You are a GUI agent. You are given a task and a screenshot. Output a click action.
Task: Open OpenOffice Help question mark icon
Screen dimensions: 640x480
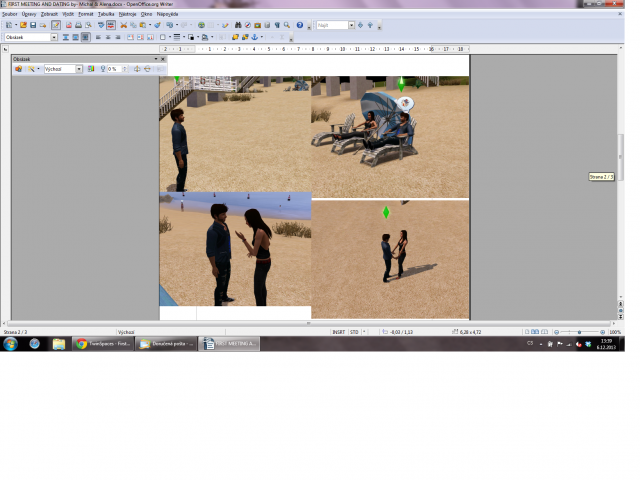[x=300, y=25]
